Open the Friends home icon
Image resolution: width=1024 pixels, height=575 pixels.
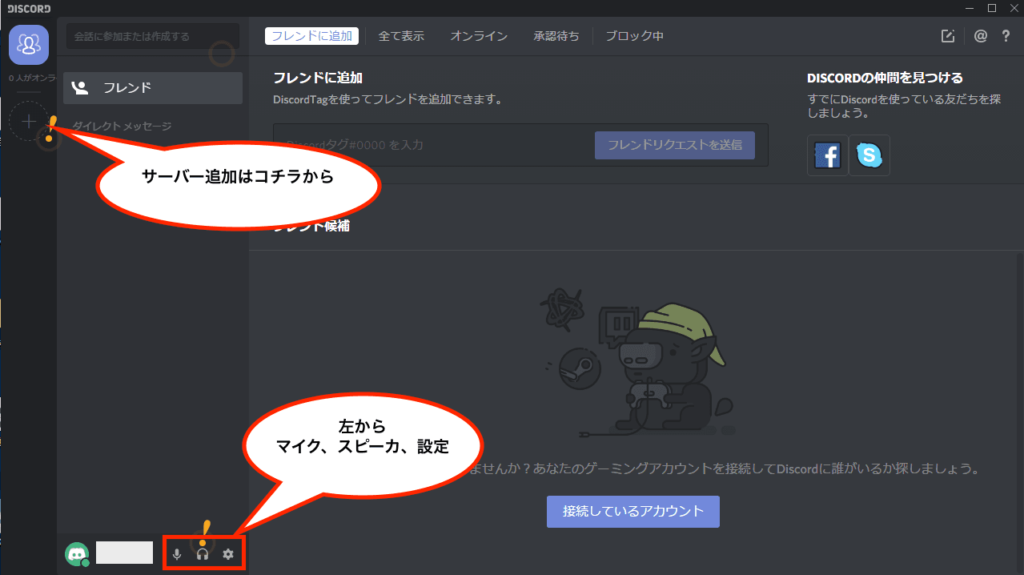(x=28, y=44)
